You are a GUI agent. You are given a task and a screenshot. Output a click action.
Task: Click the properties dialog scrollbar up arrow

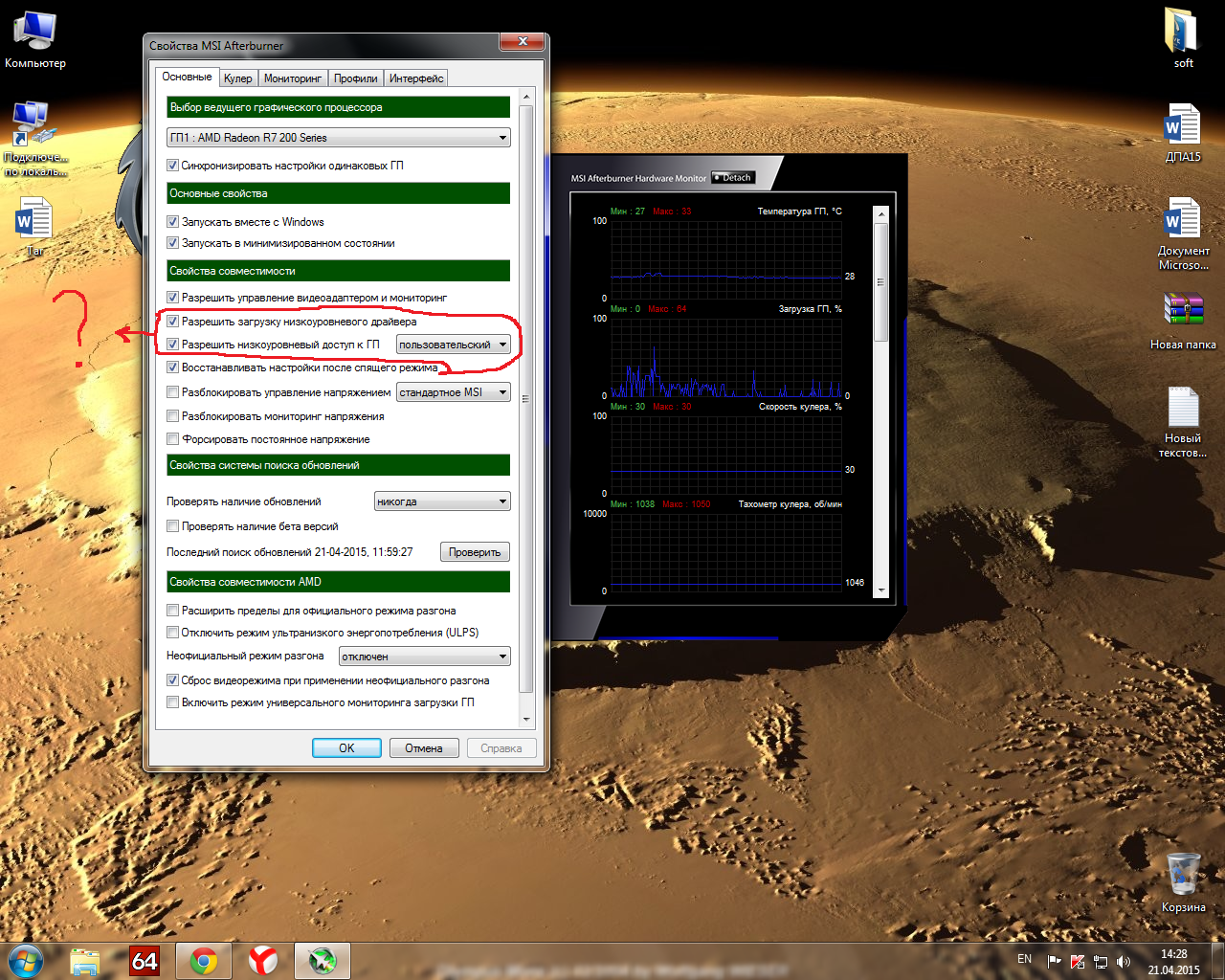coord(526,98)
